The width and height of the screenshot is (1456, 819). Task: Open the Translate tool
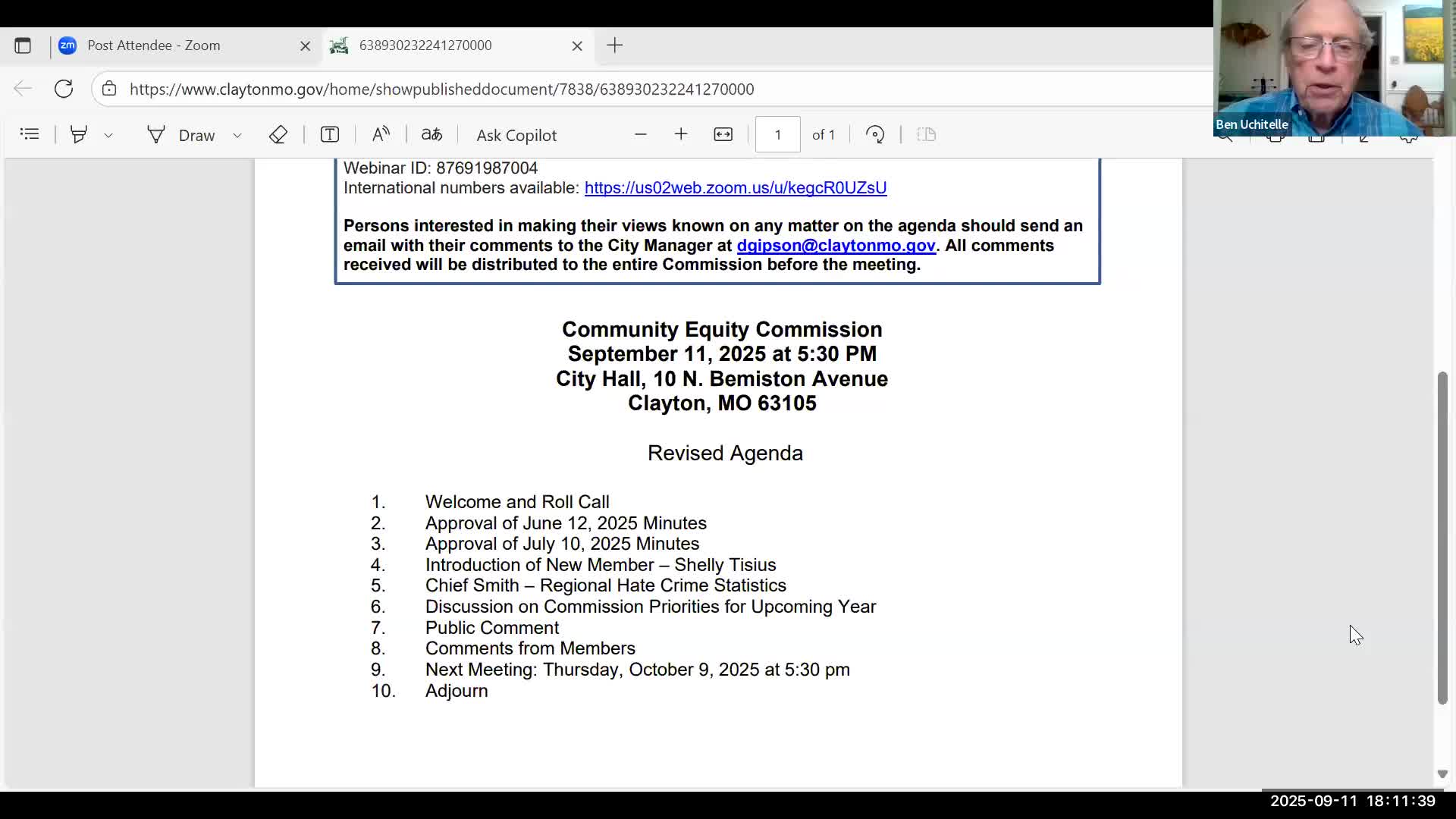click(431, 134)
